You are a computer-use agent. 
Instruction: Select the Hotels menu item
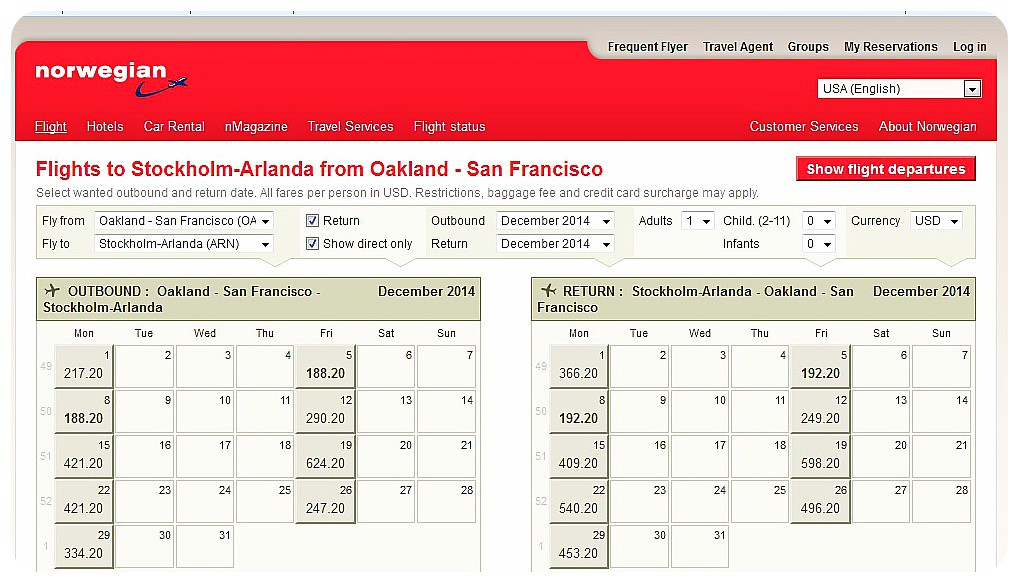[104, 127]
